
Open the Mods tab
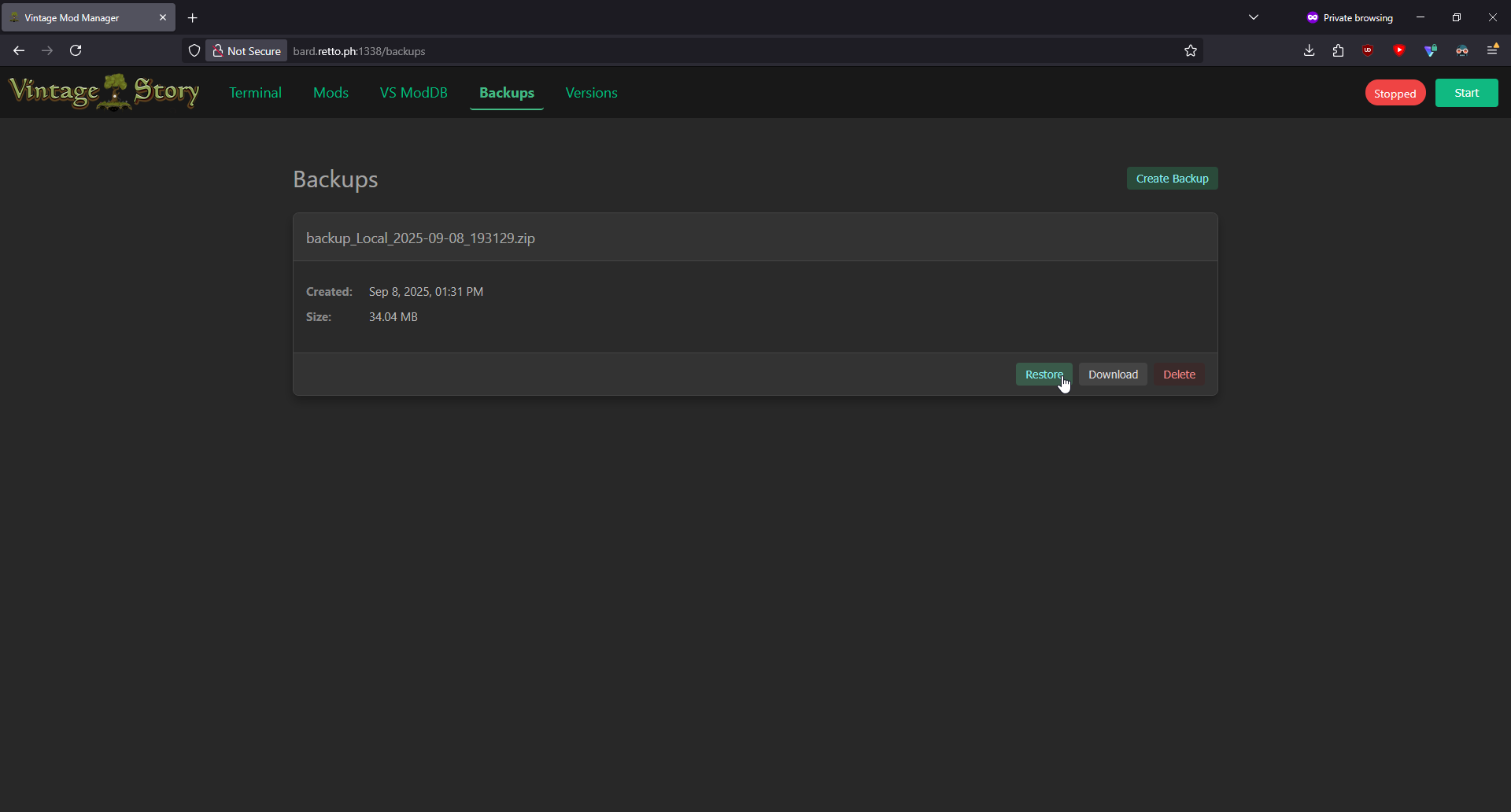[331, 93]
